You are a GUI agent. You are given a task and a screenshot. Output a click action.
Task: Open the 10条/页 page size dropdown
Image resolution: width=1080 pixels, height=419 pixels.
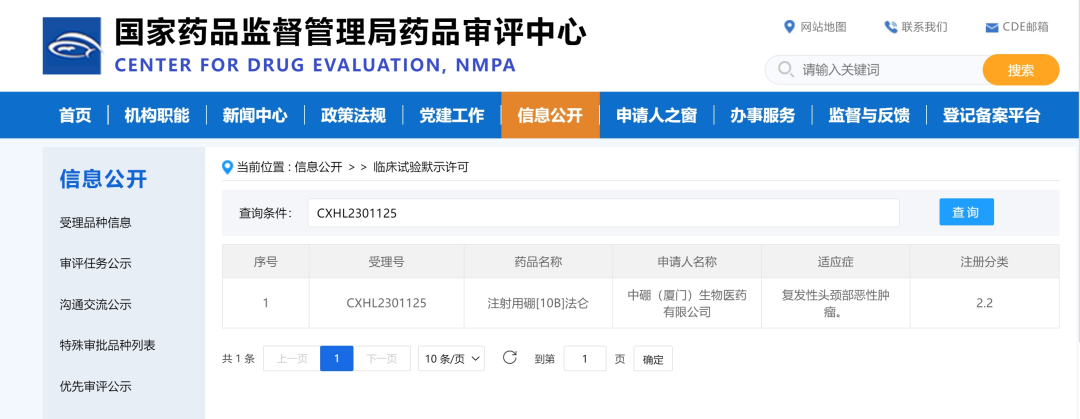pos(451,358)
